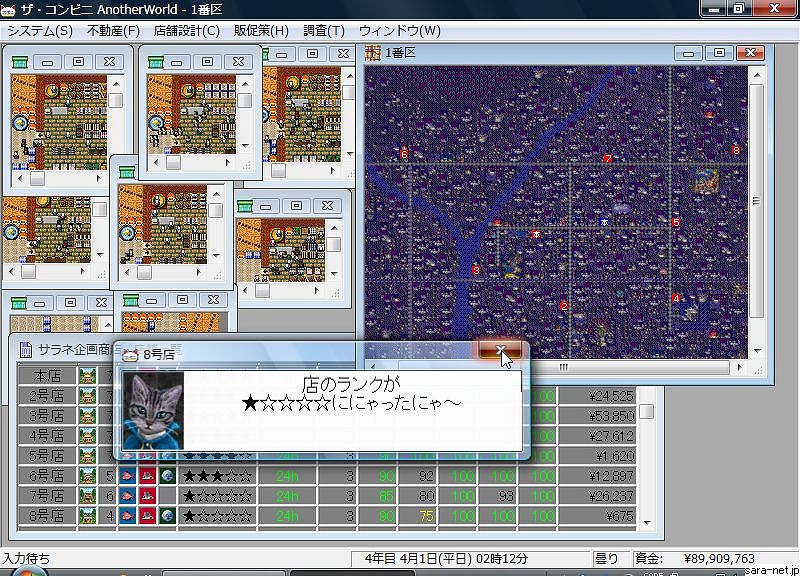Click the map's horizontal scrollbar thumb

tap(562, 367)
